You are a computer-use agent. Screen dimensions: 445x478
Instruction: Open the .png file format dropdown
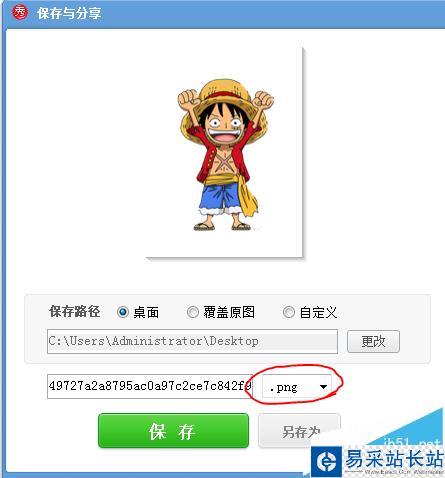pyautogui.click(x=297, y=386)
